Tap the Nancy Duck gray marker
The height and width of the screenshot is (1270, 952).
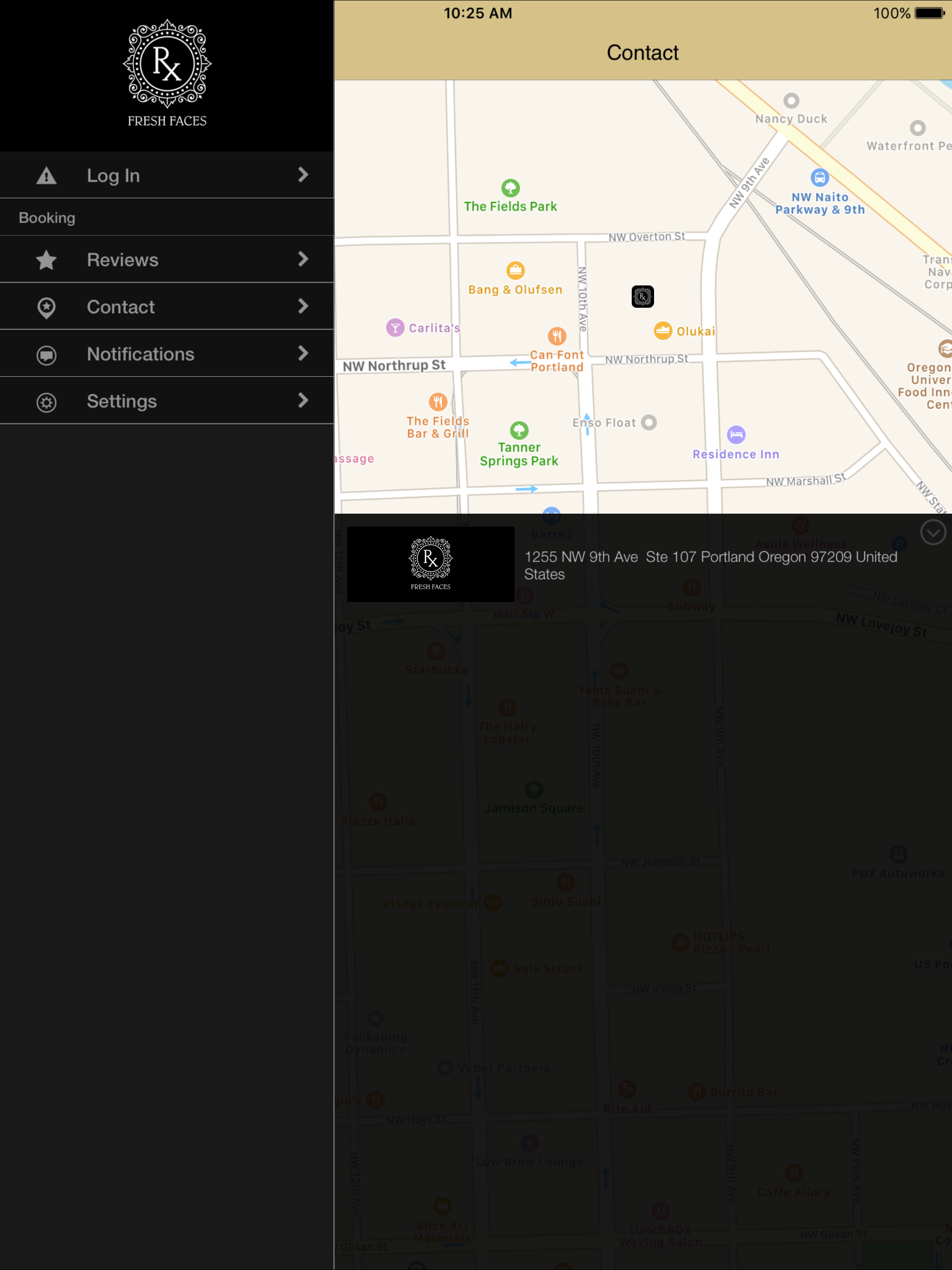[x=791, y=101]
